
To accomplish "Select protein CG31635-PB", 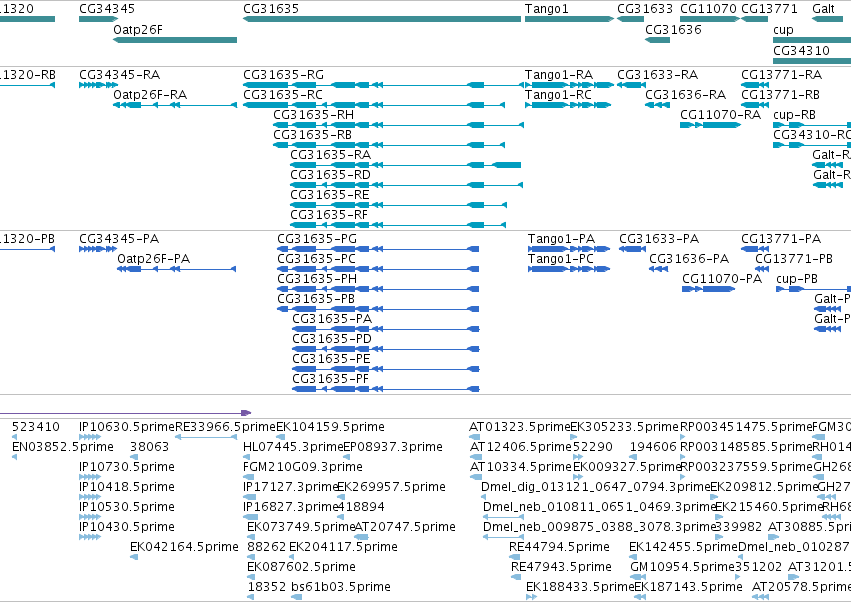I will [x=378, y=309].
